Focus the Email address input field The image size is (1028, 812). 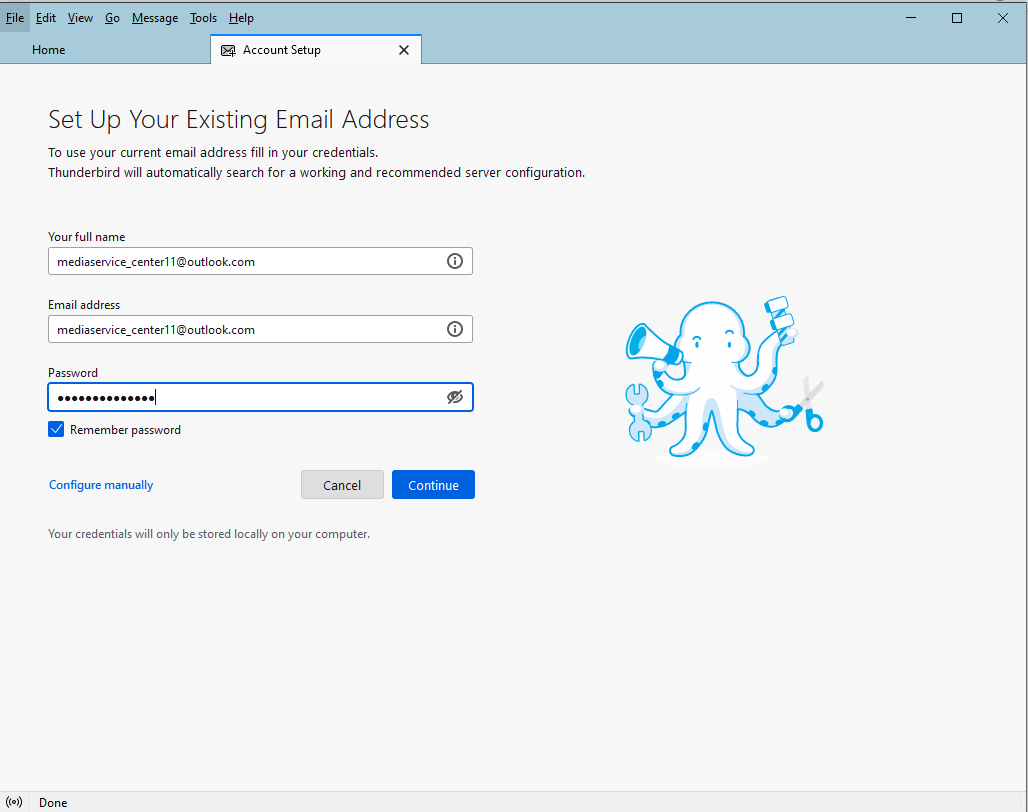point(260,329)
